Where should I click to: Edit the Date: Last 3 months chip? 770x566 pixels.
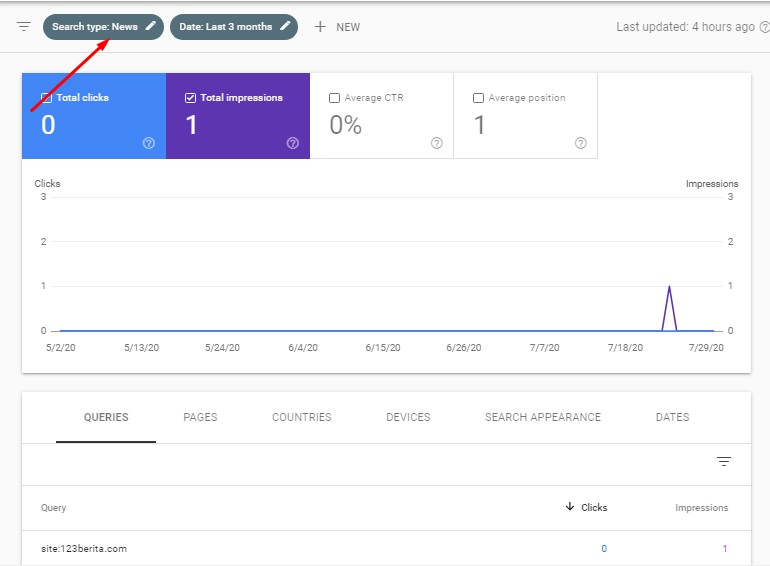(234, 27)
